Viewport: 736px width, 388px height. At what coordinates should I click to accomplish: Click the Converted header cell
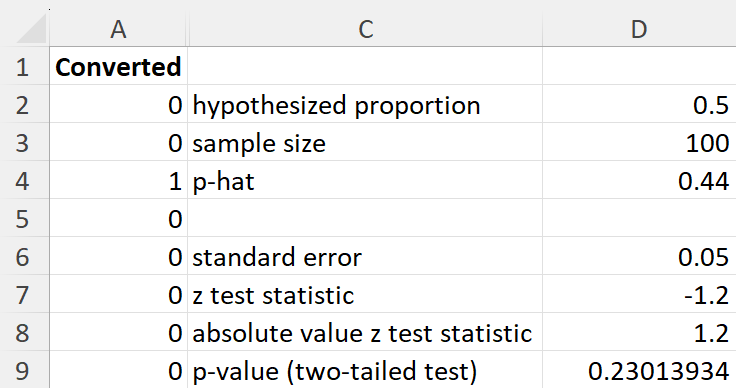click(118, 66)
